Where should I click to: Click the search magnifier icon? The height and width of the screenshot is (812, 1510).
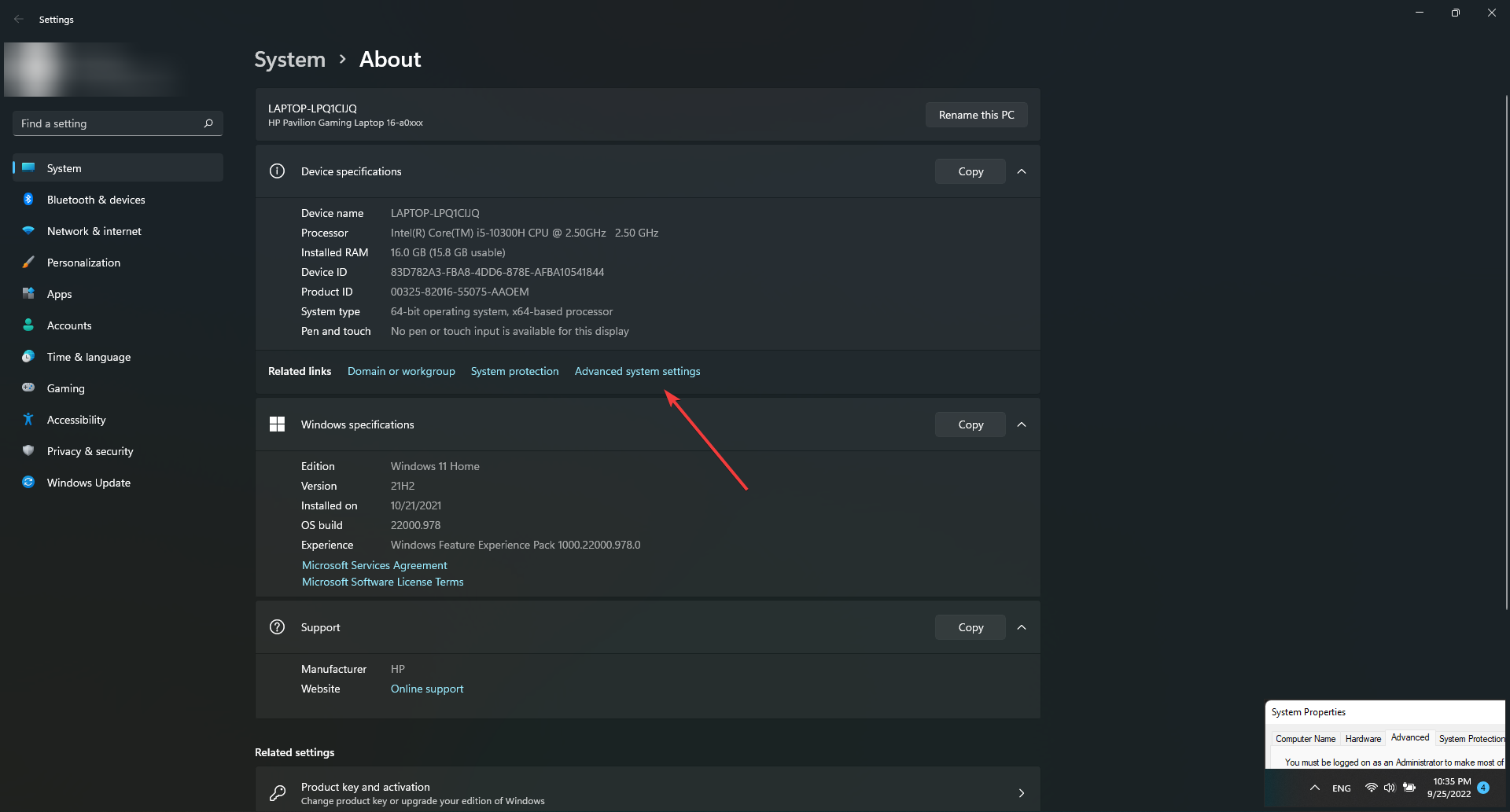(x=208, y=123)
